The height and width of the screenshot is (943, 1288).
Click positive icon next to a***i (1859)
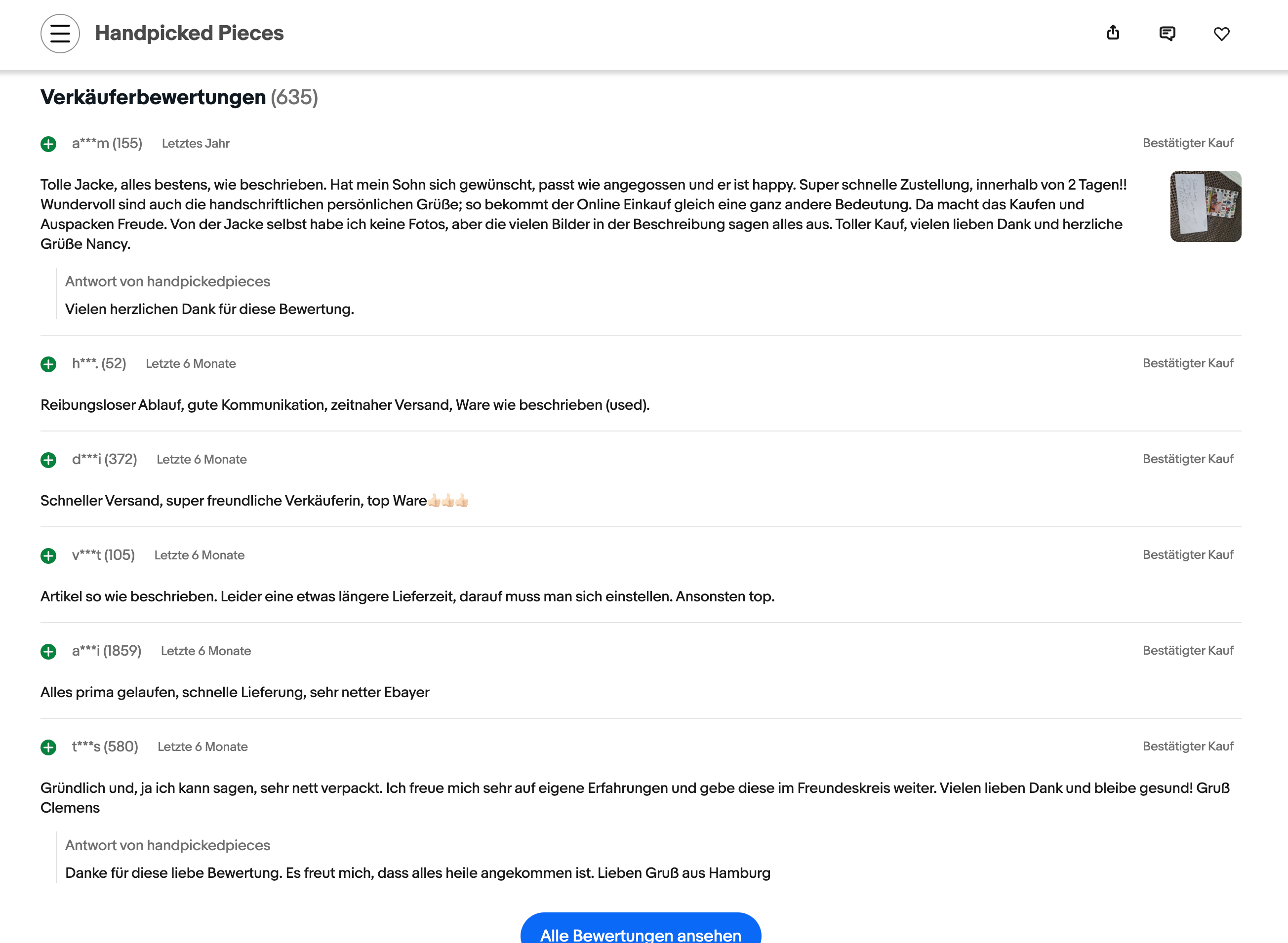pyautogui.click(x=48, y=652)
